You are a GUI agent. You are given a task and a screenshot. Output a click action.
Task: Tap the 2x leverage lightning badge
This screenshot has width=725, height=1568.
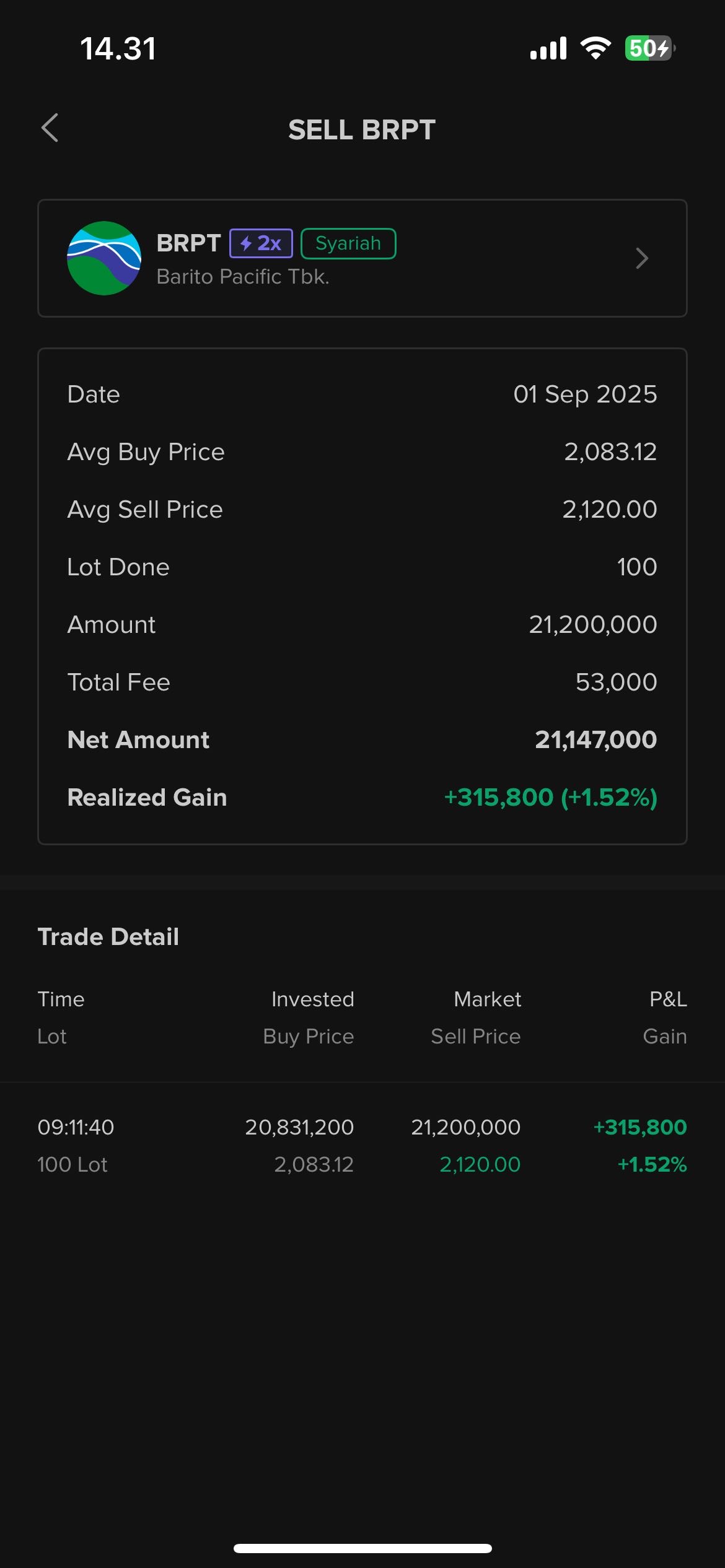point(261,243)
